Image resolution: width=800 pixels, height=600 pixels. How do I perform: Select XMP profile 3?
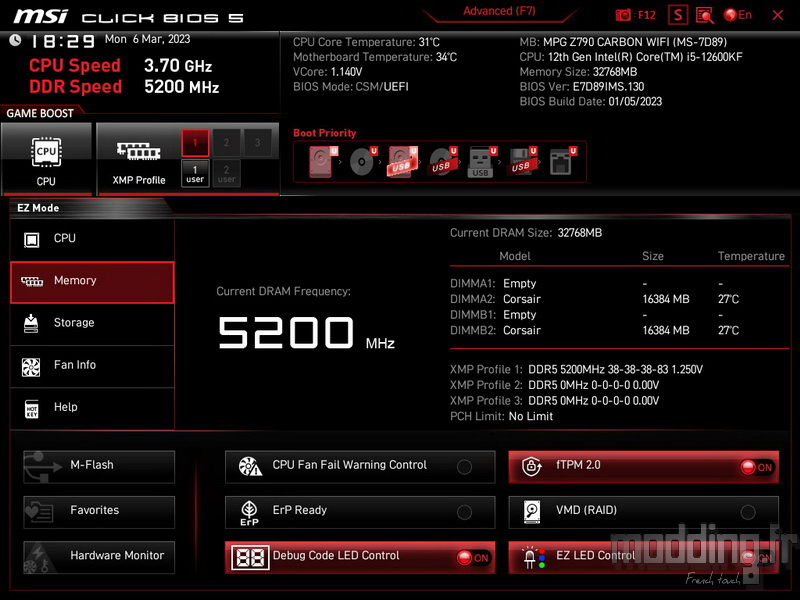click(x=257, y=142)
